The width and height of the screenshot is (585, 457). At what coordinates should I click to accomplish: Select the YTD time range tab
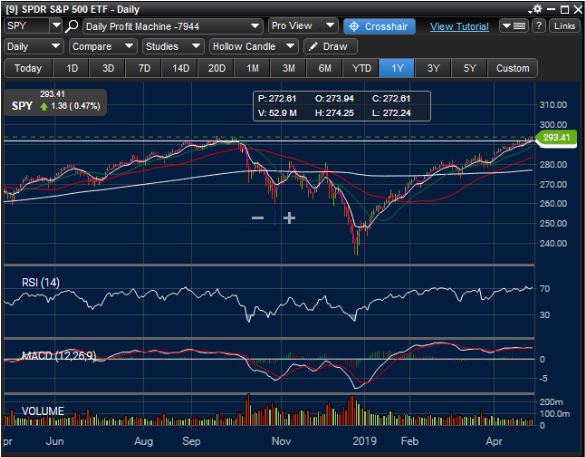coord(361,68)
